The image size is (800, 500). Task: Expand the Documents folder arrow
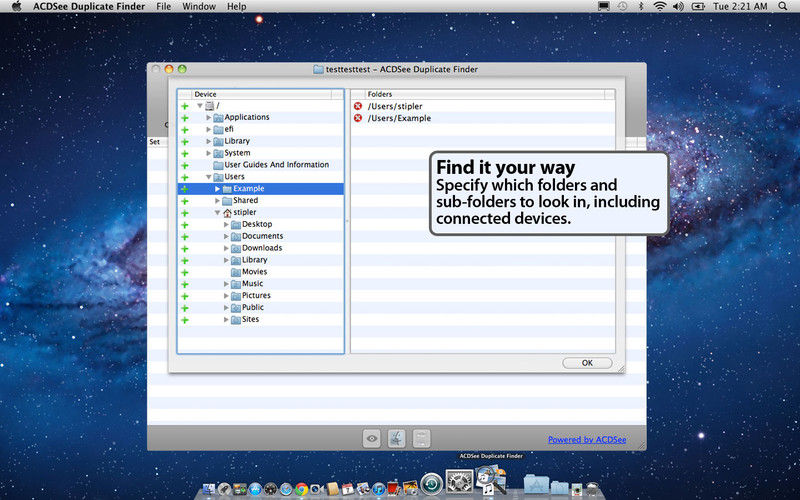[x=226, y=236]
